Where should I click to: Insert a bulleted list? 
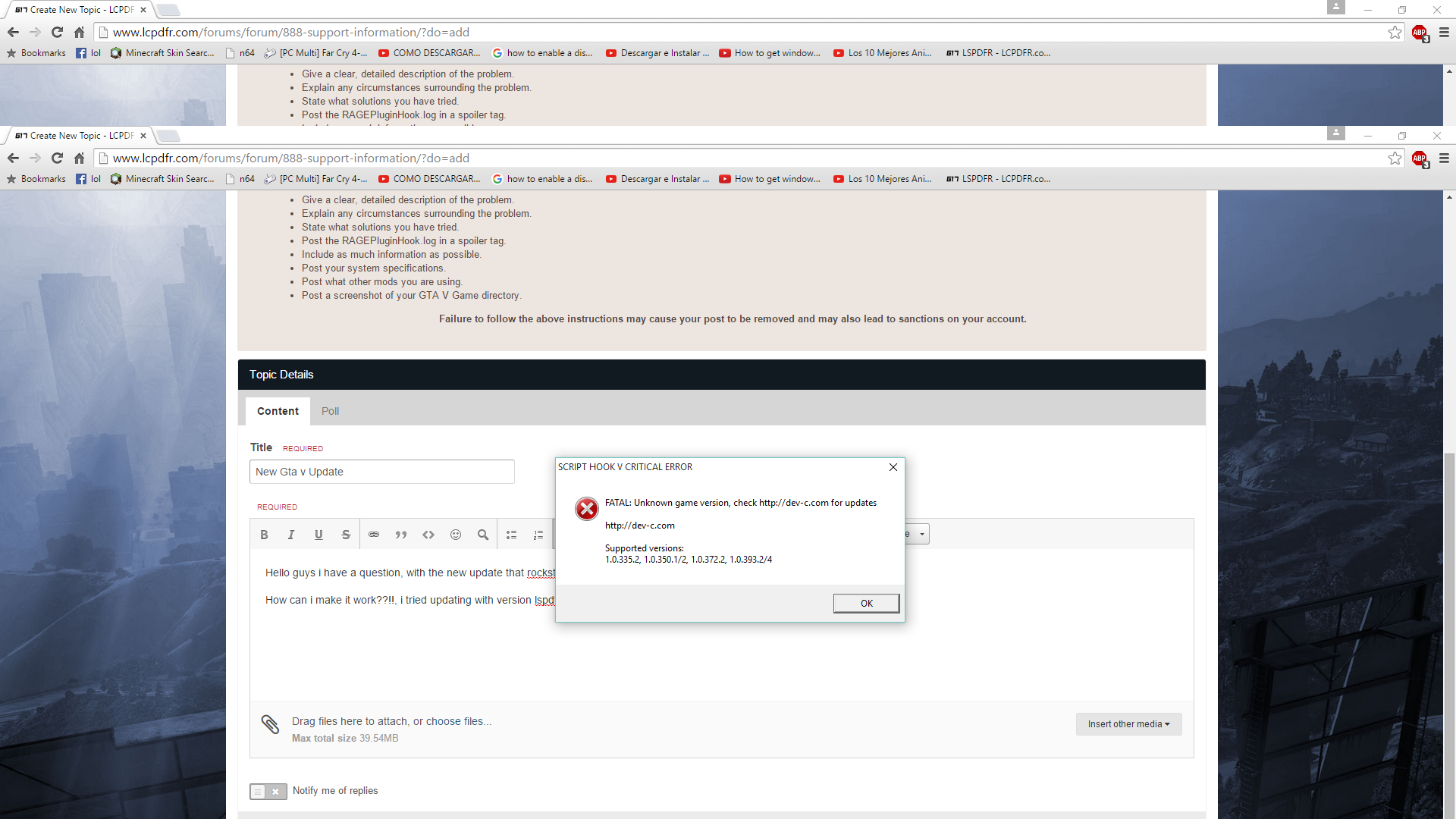click(x=511, y=535)
